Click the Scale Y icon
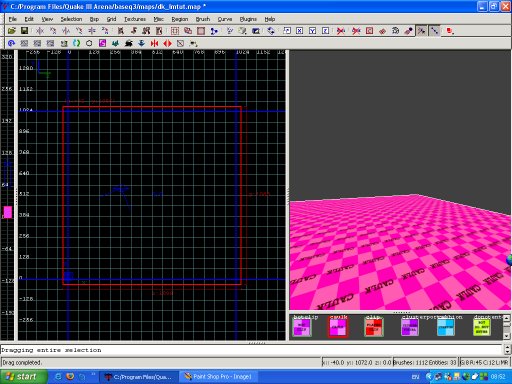Screen dimensions: 512x384 (313, 31)
